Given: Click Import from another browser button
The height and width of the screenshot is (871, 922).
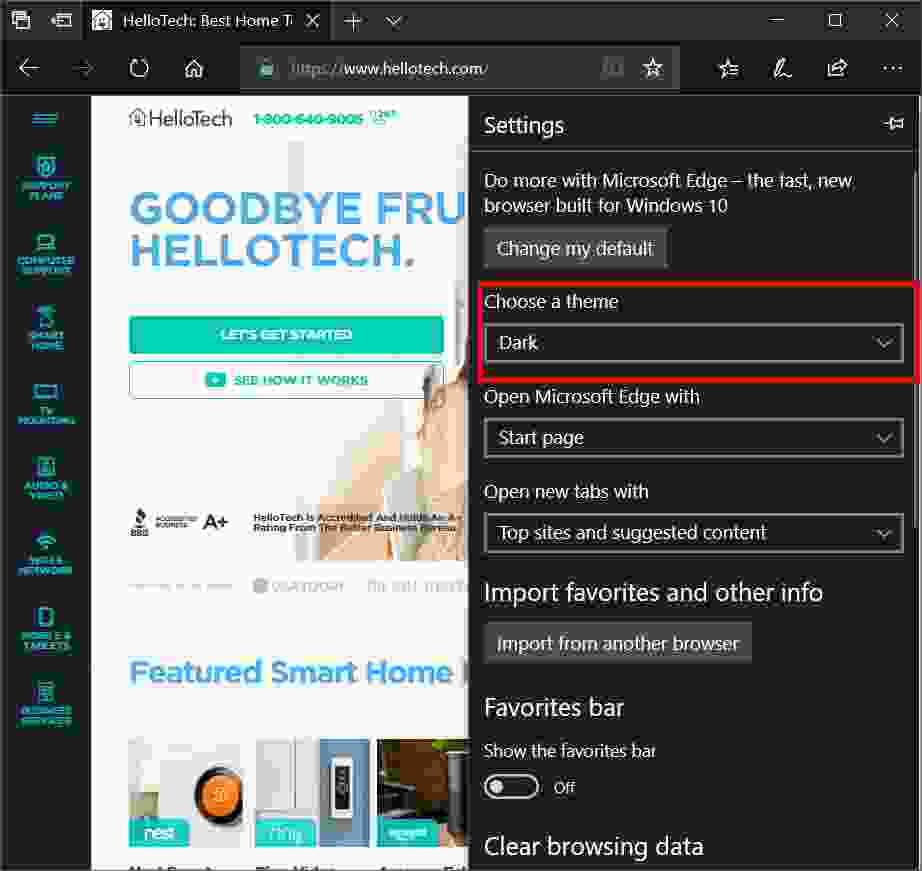Looking at the screenshot, I should 617,643.
